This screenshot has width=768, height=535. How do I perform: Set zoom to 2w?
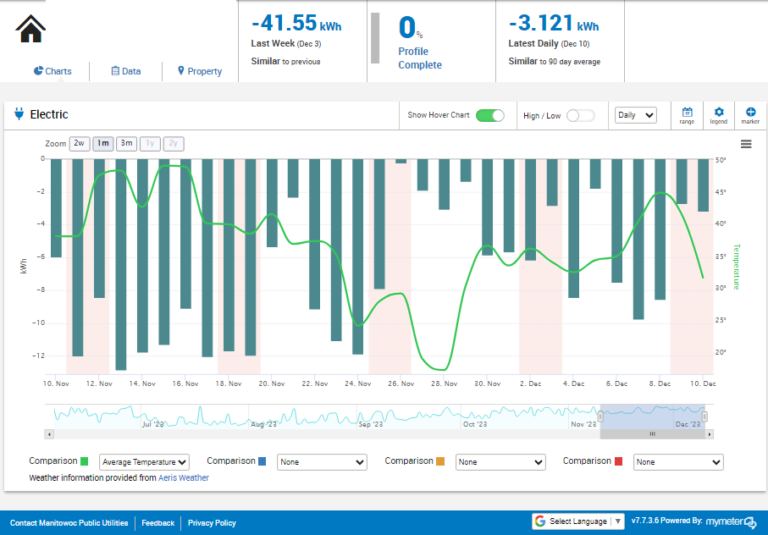click(x=80, y=143)
